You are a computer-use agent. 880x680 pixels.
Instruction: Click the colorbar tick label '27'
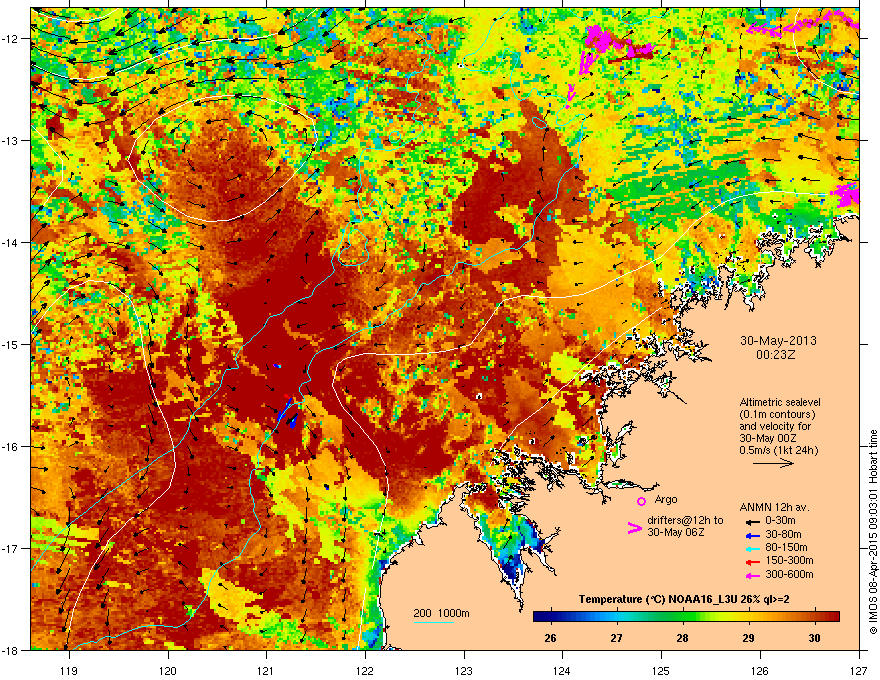(x=617, y=638)
